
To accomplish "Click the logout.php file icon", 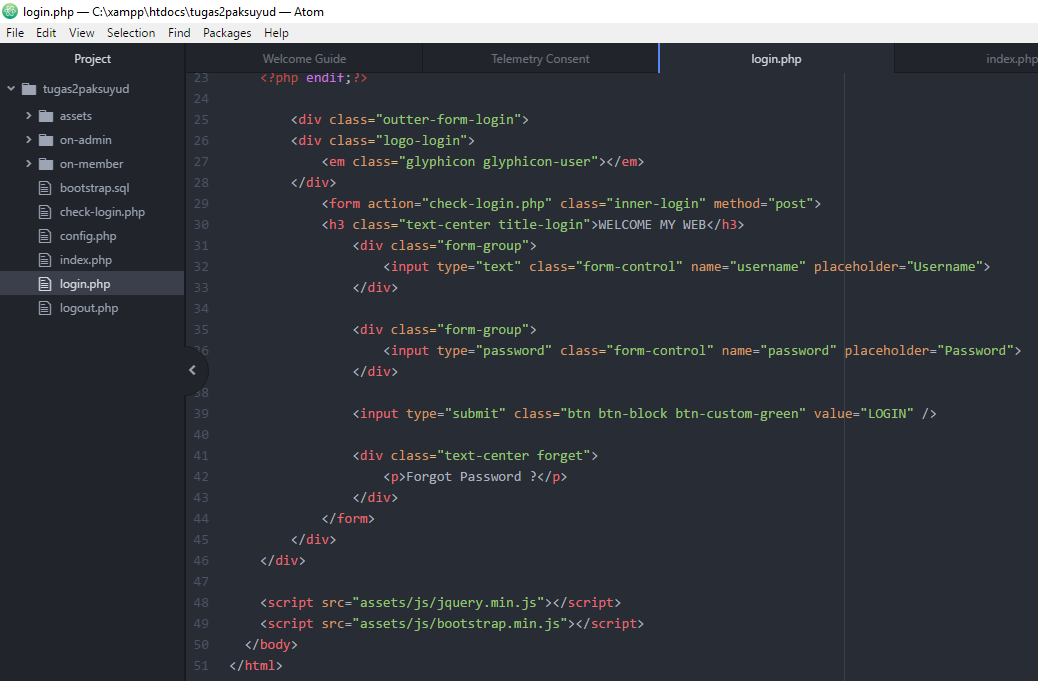I will pos(45,308).
